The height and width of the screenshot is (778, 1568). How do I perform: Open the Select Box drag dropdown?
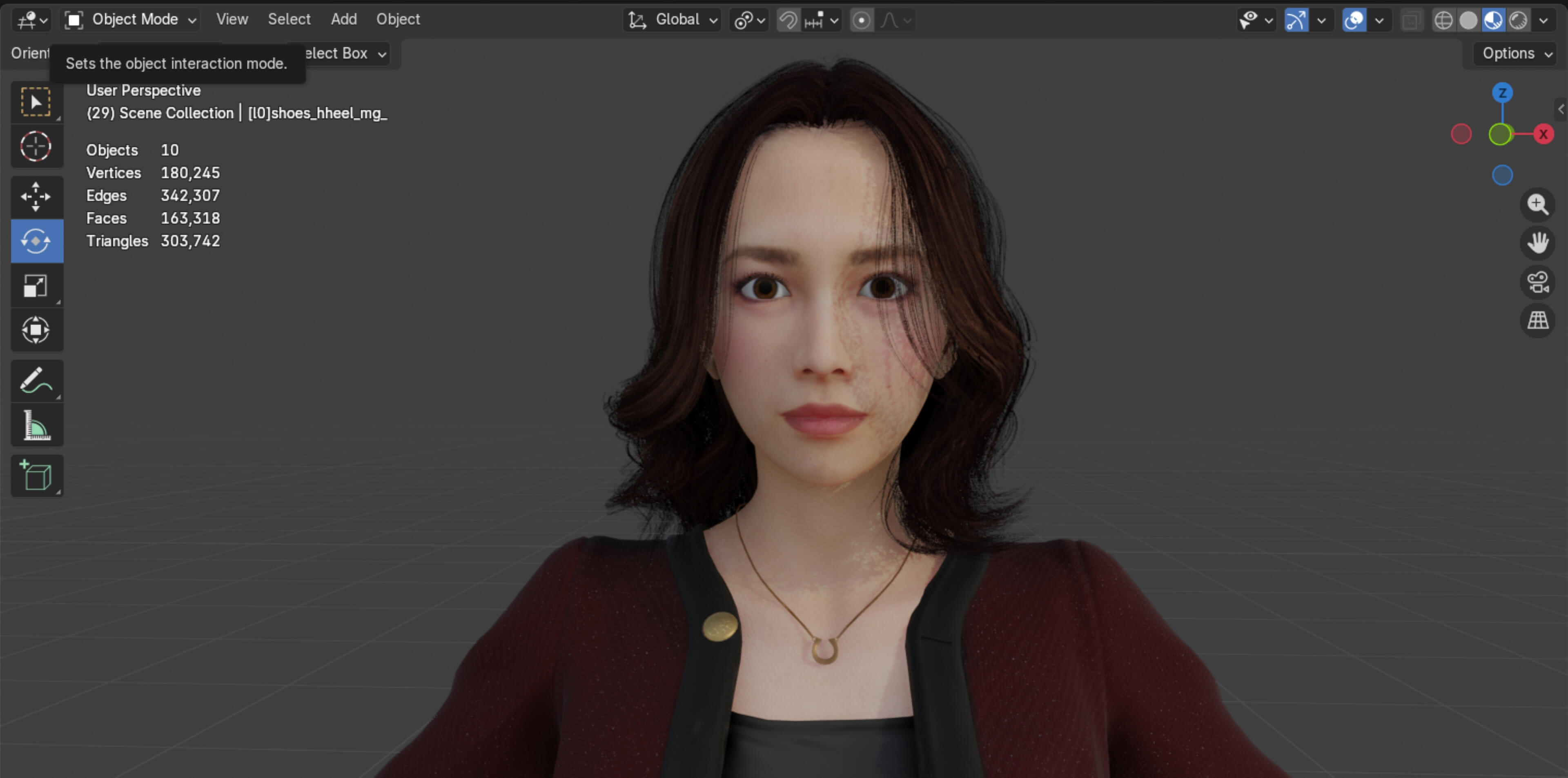point(347,53)
